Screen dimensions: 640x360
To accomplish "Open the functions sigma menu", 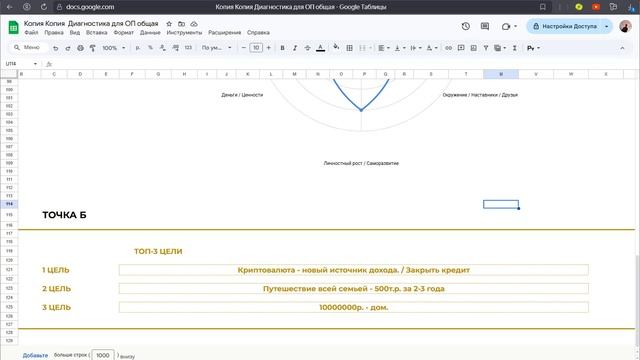I will click(x=515, y=48).
